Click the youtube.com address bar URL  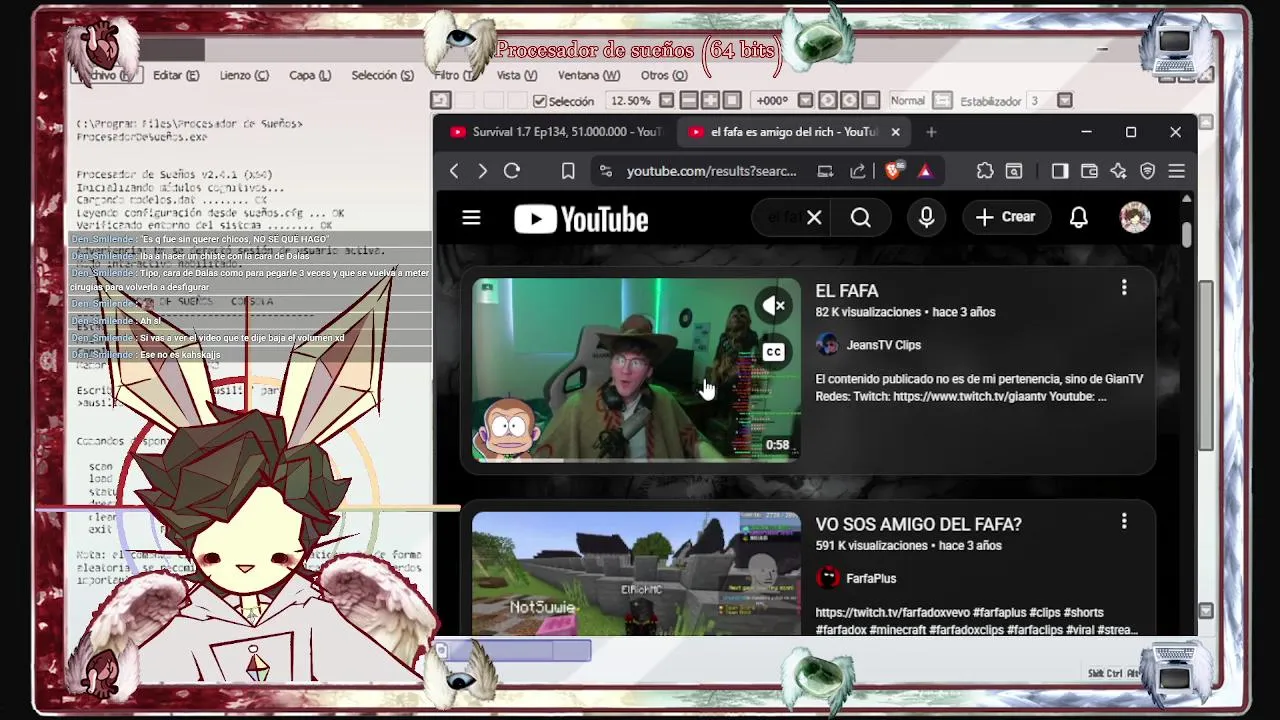pos(712,171)
